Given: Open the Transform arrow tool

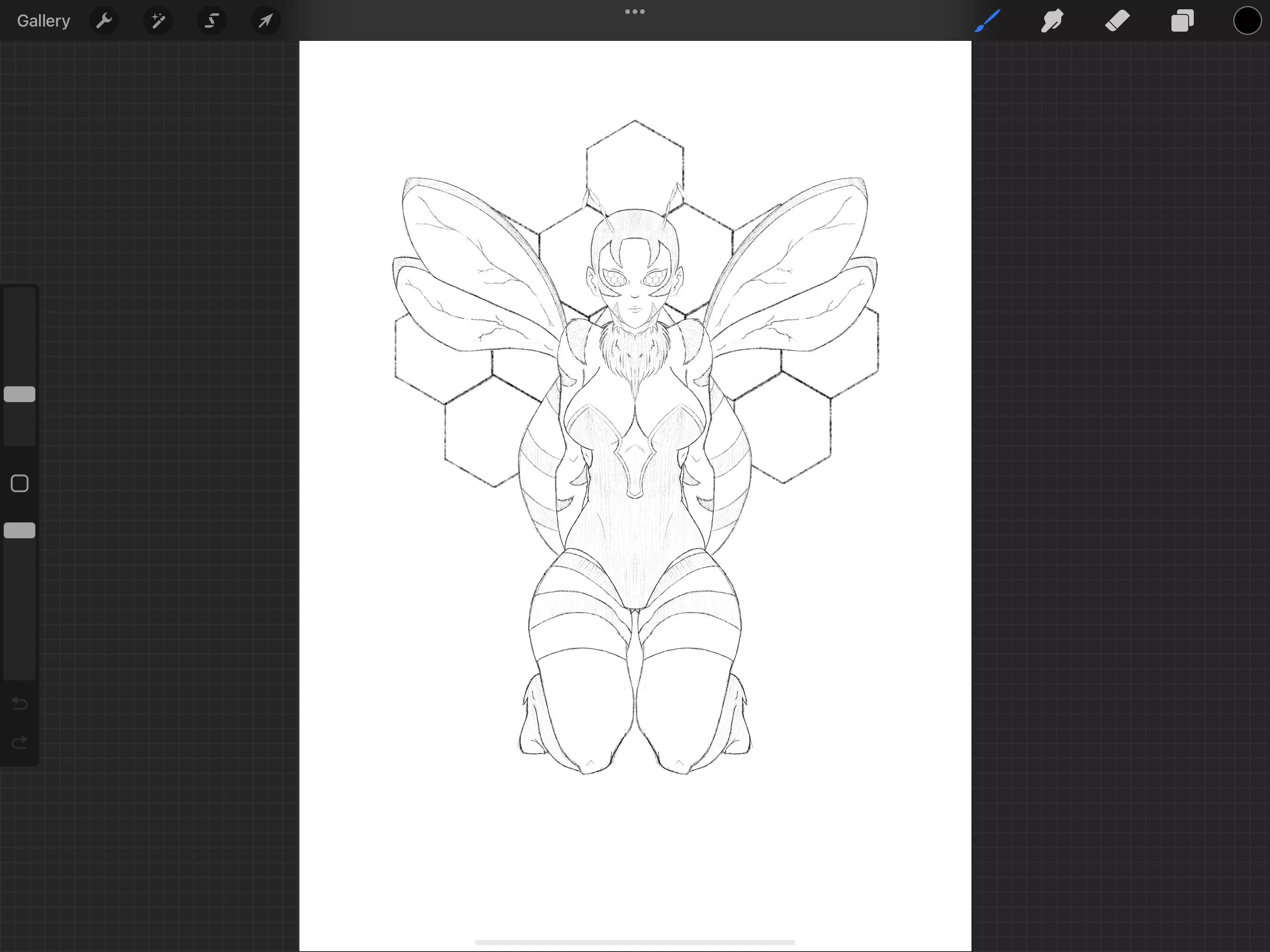Looking at the screenshot, I should point(265,20).
